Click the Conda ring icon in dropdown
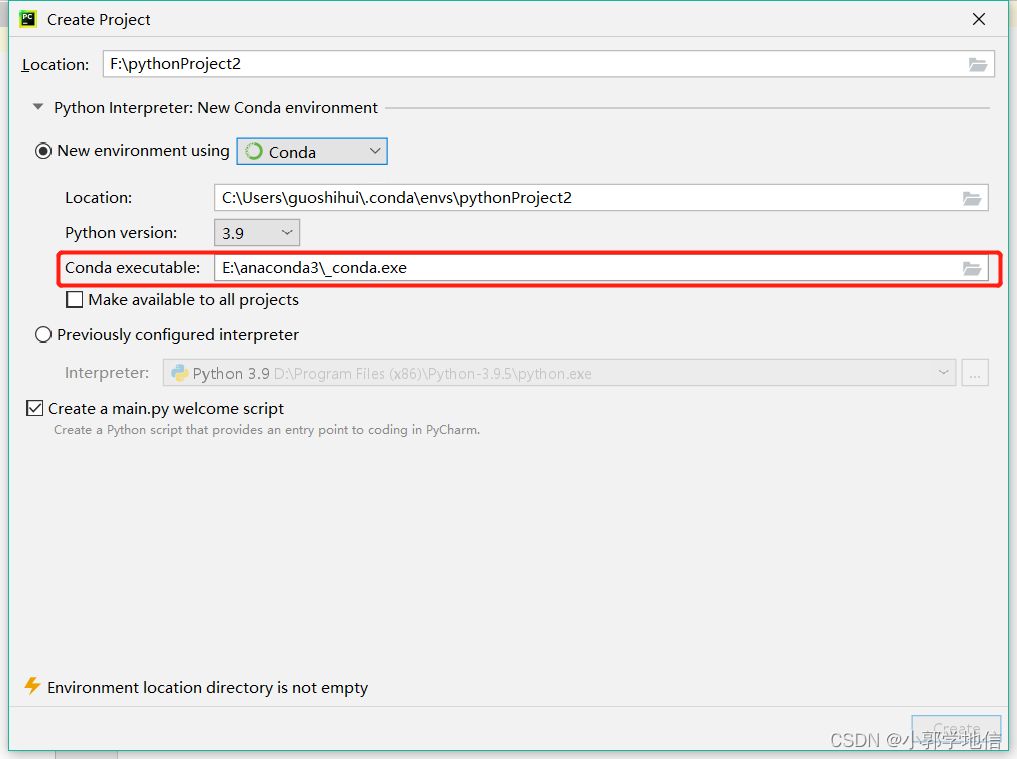 [254, 151]
